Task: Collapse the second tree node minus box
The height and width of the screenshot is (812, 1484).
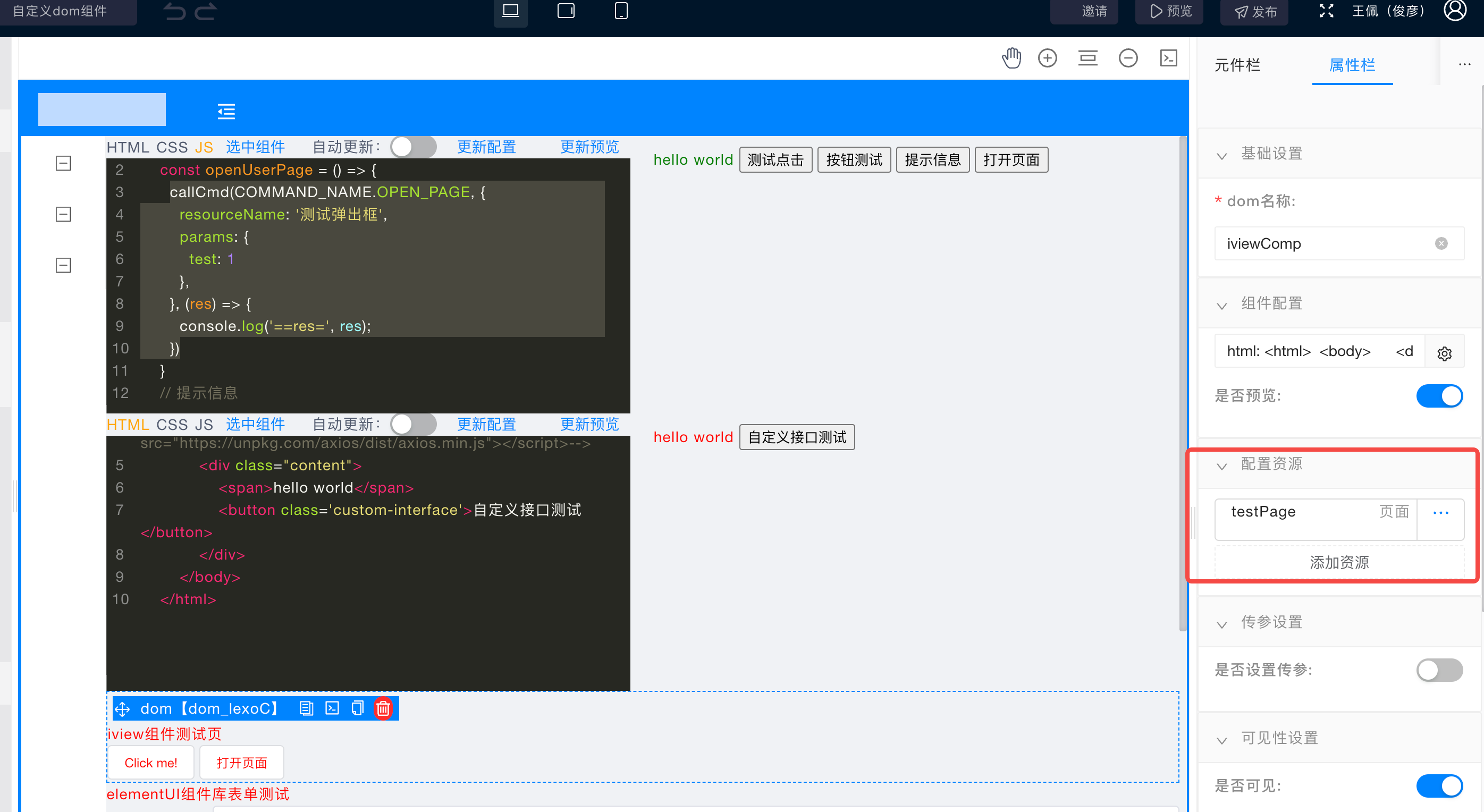Action: click(63, 214)
